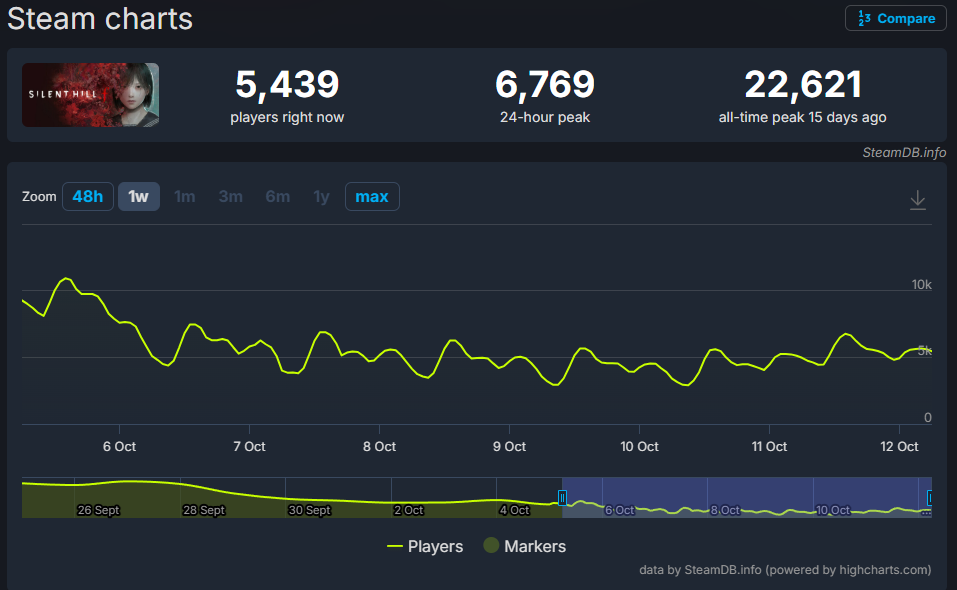Open the data by SteamDB.info highcharts credit
The image size is (957, 590).
(x=785, y=570)
